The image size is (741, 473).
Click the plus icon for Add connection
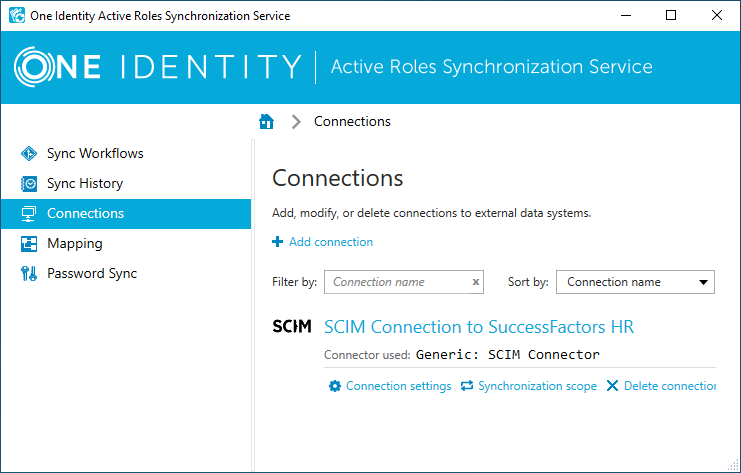pyautogui.click(x=277, y=242)
